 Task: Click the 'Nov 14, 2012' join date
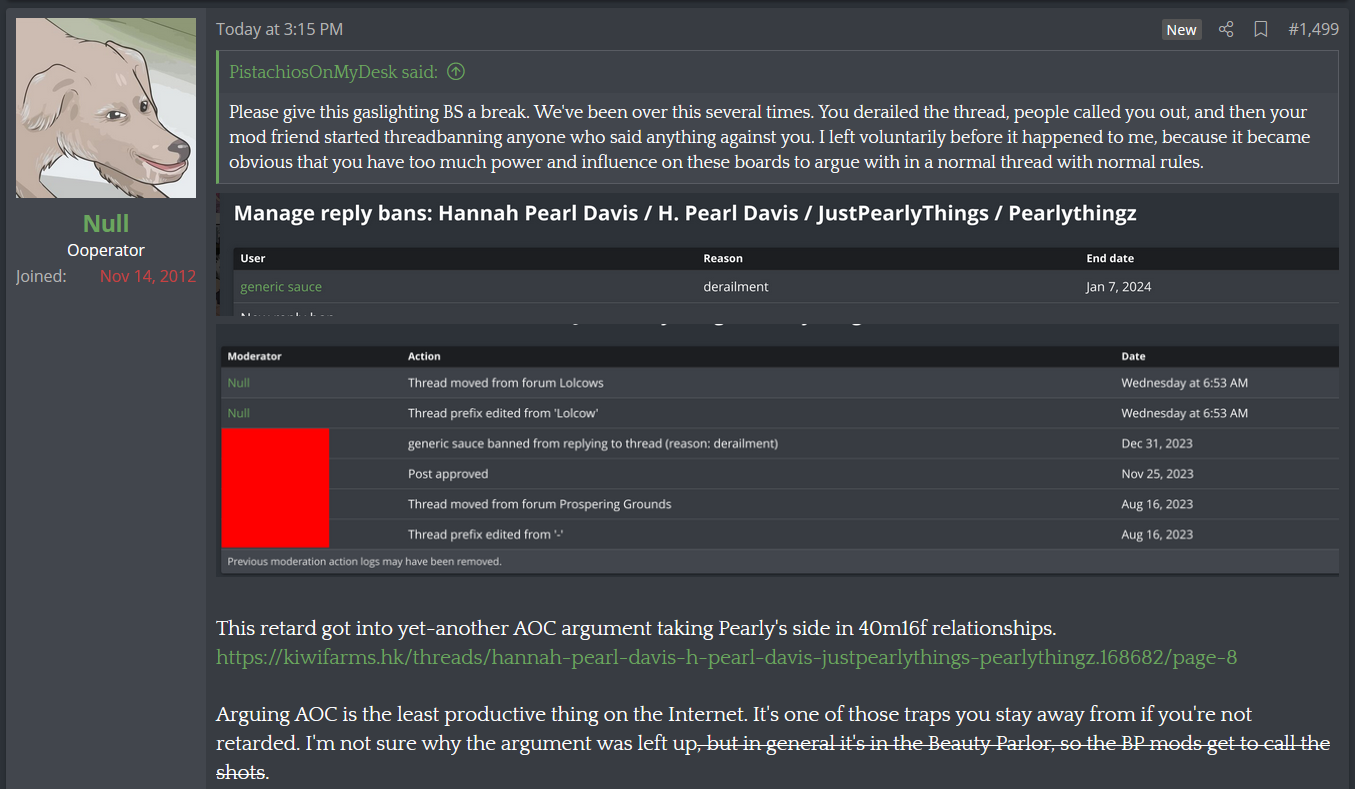coord(148,276)
